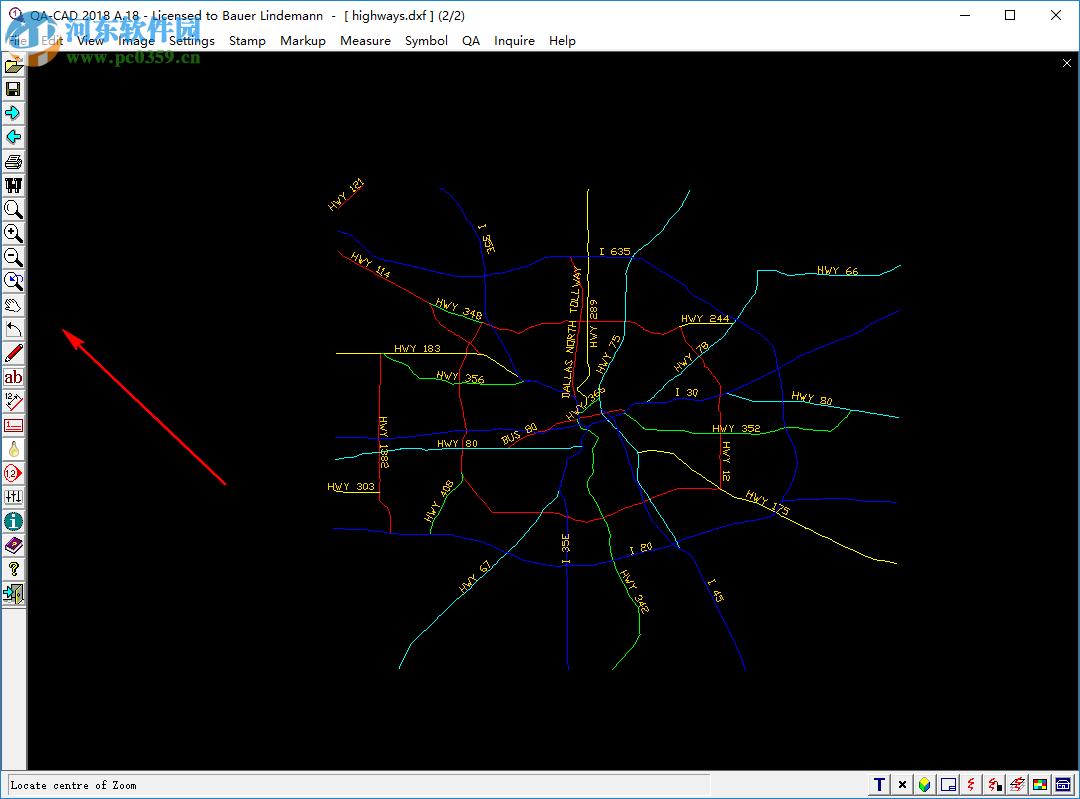
Task: Minimize the QA-CAD window
Action: tap(965, 15)
